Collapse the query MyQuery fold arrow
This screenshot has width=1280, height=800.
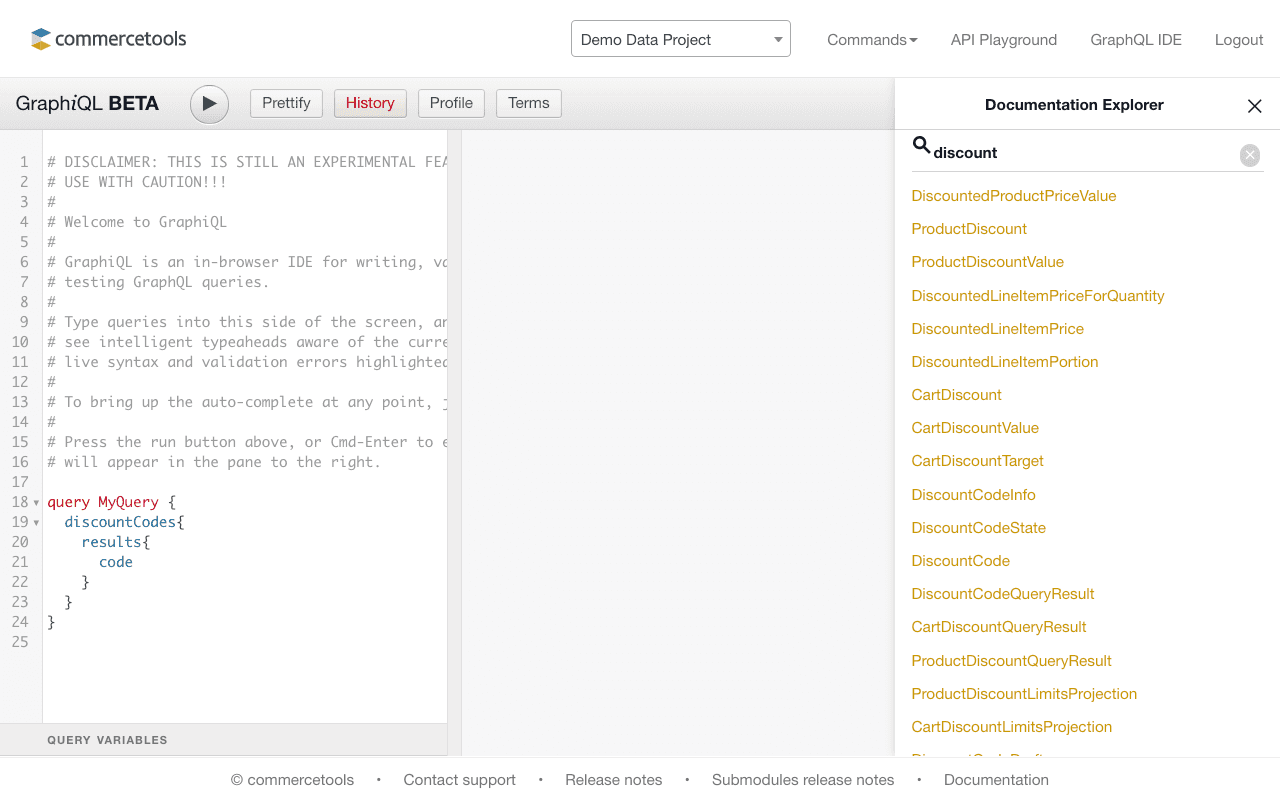click(x=37, y=503)
